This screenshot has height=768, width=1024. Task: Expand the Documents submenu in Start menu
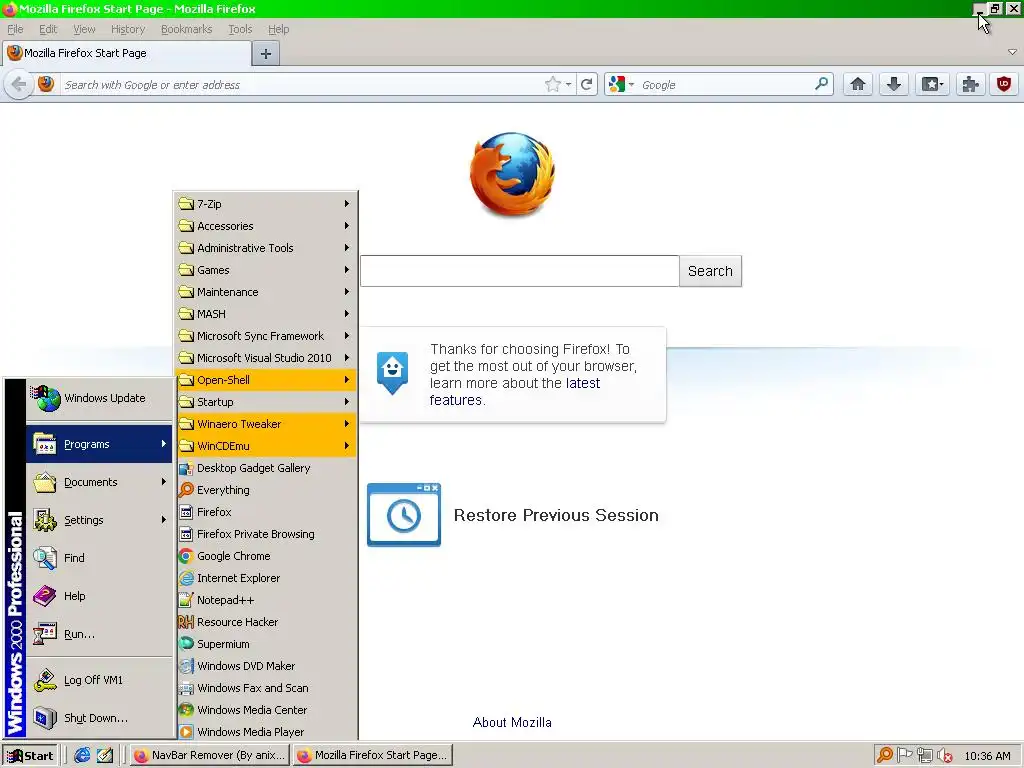tap(99, 482)
